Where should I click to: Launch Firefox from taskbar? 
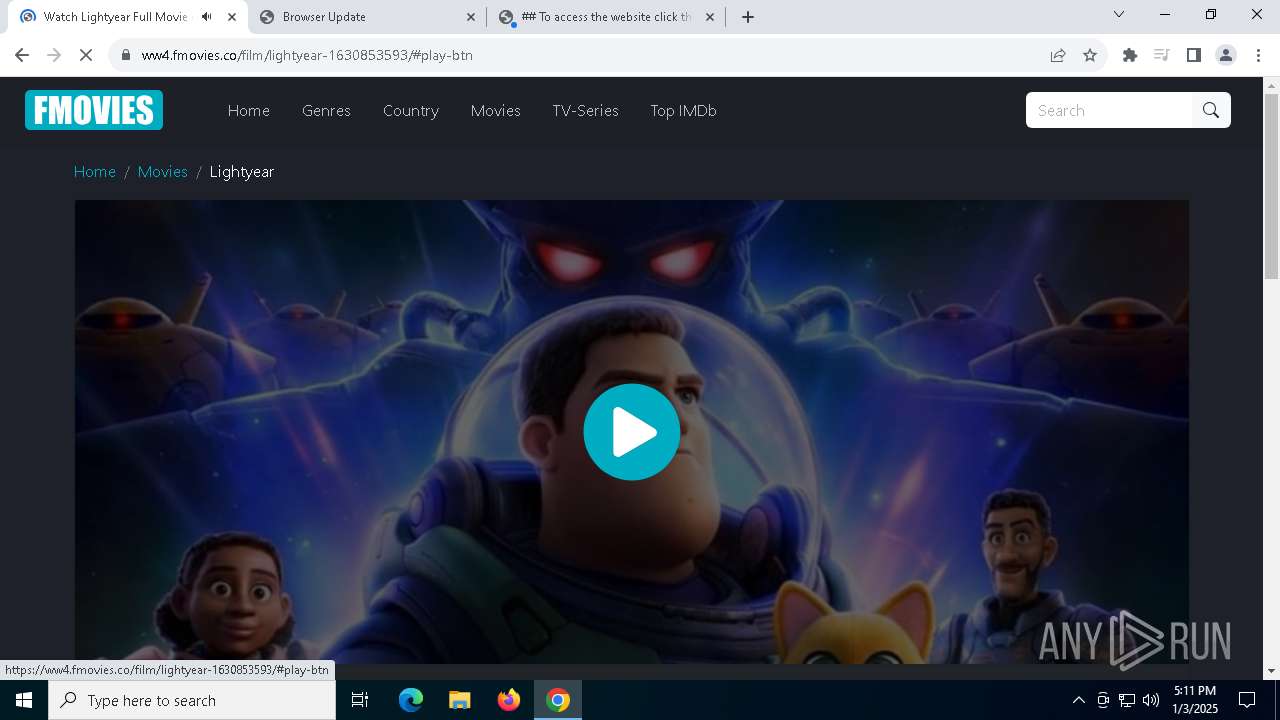click(x=509, y=700)
